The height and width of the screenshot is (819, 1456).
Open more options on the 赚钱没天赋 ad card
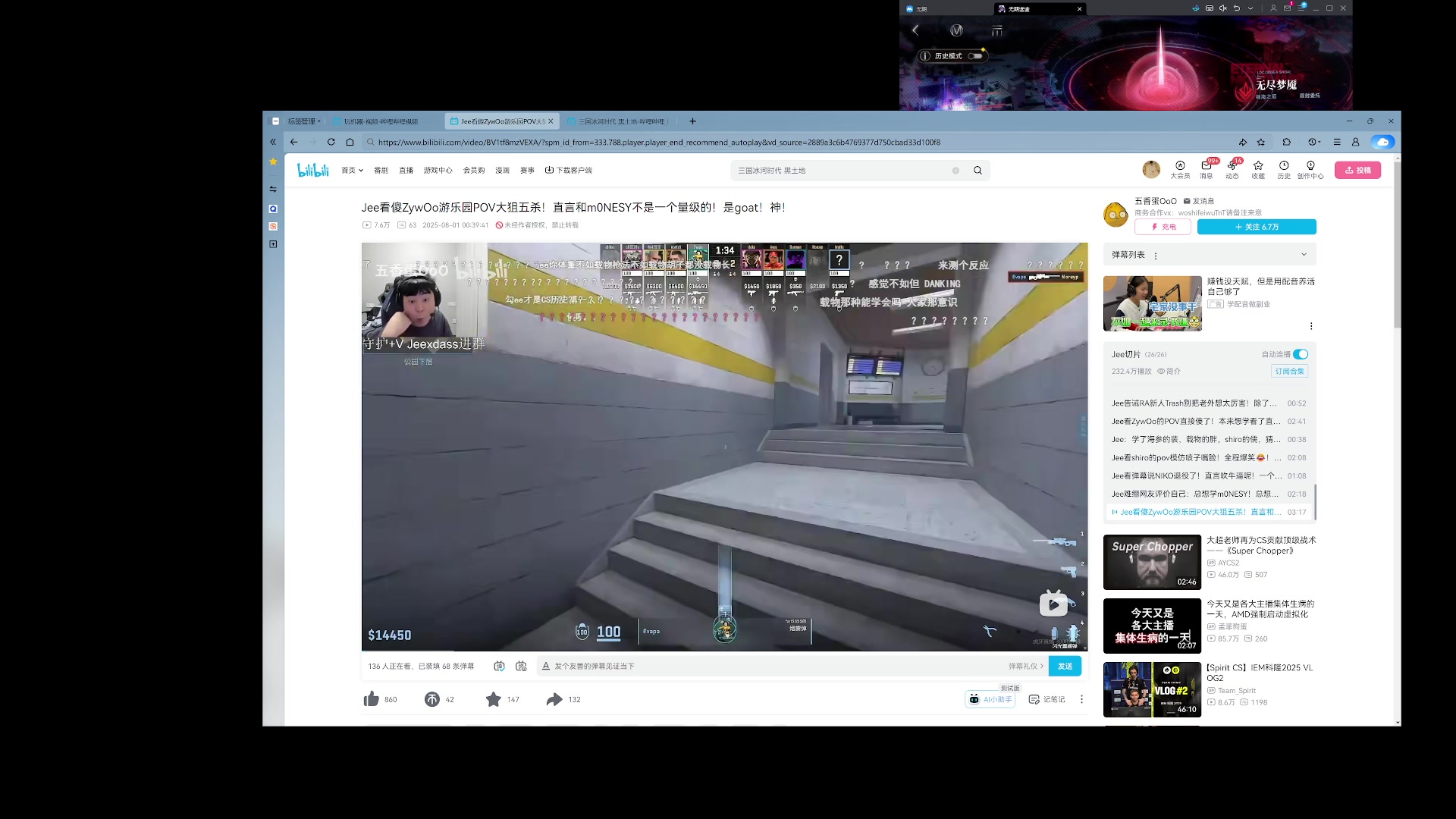(x=1311, y=326)
